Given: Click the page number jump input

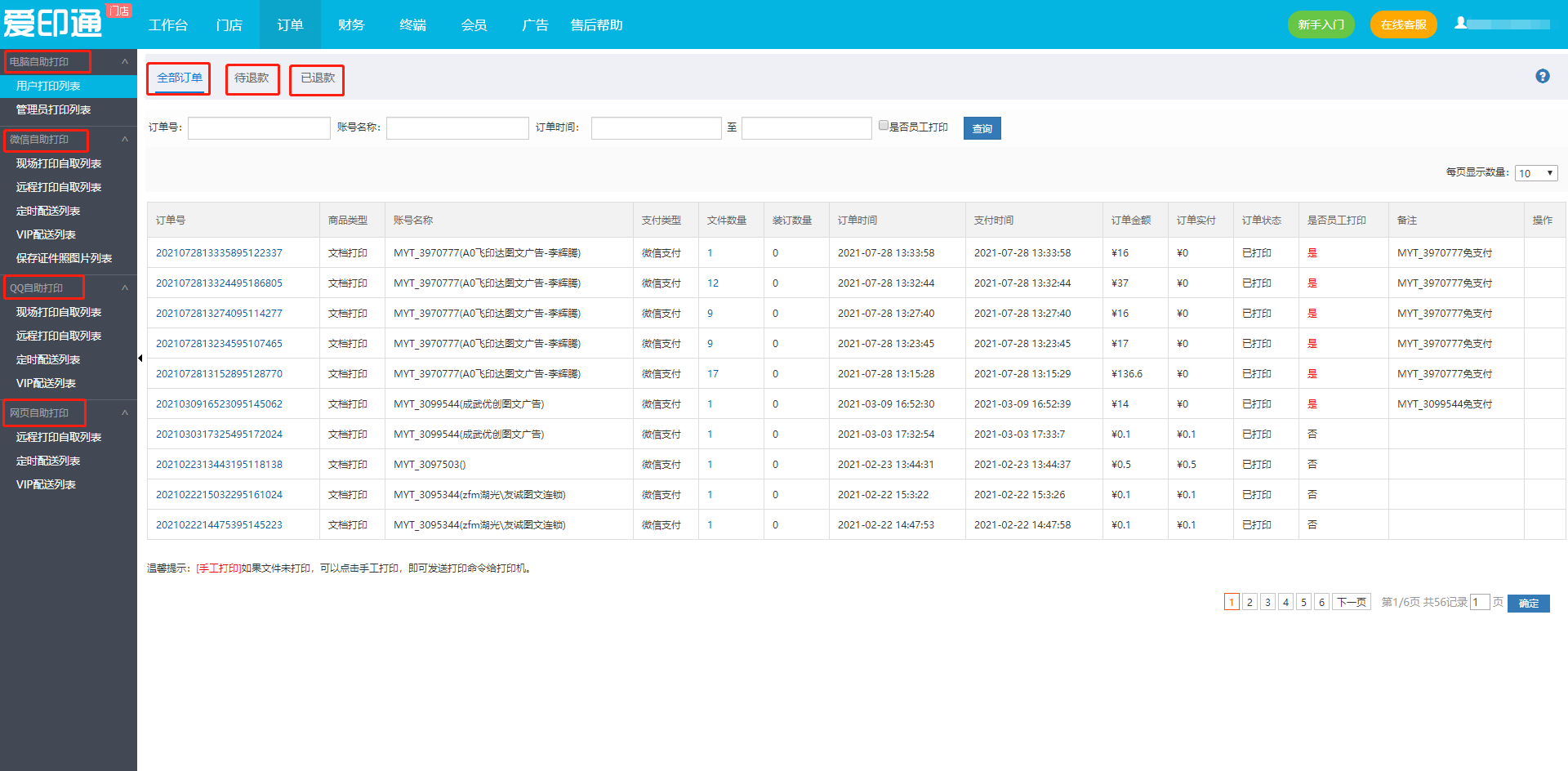Looking at the screenshot, I should (x=1480, y=602).
